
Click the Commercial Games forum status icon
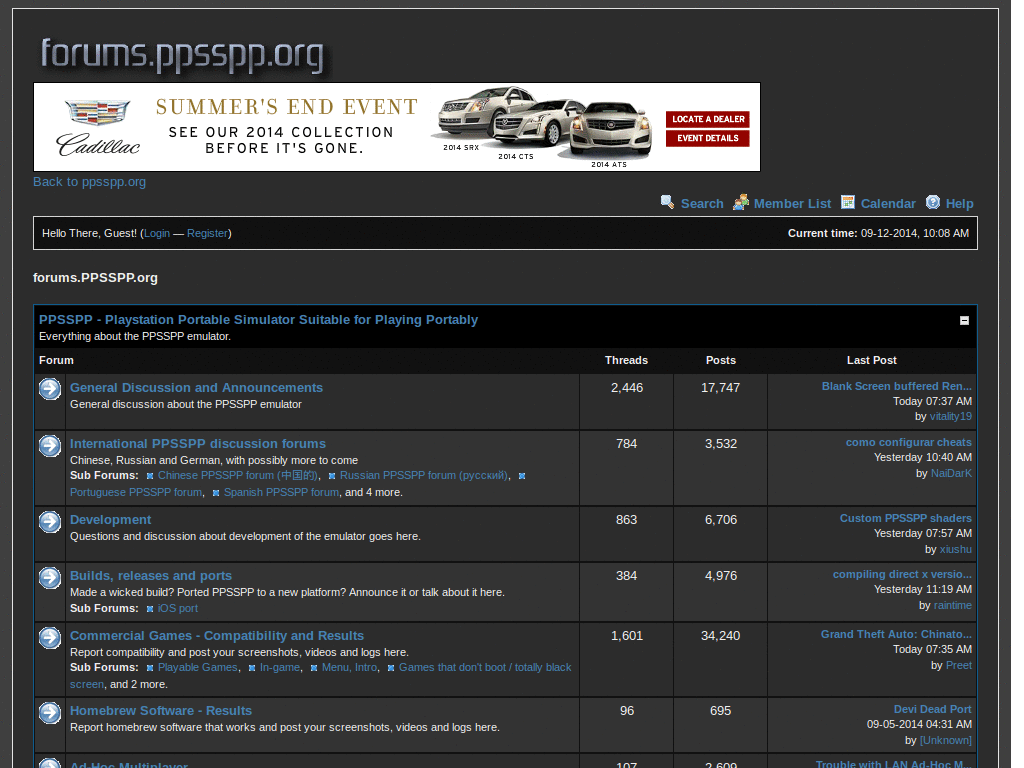pyautogui.click(x=49, y=637)
